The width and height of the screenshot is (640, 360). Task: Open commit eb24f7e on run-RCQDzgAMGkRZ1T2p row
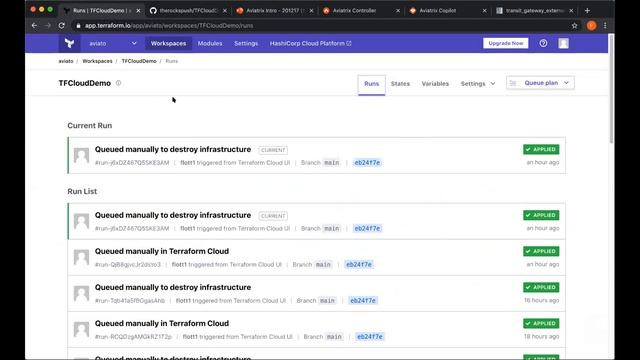pyautogui.click(x=370, y=337)
